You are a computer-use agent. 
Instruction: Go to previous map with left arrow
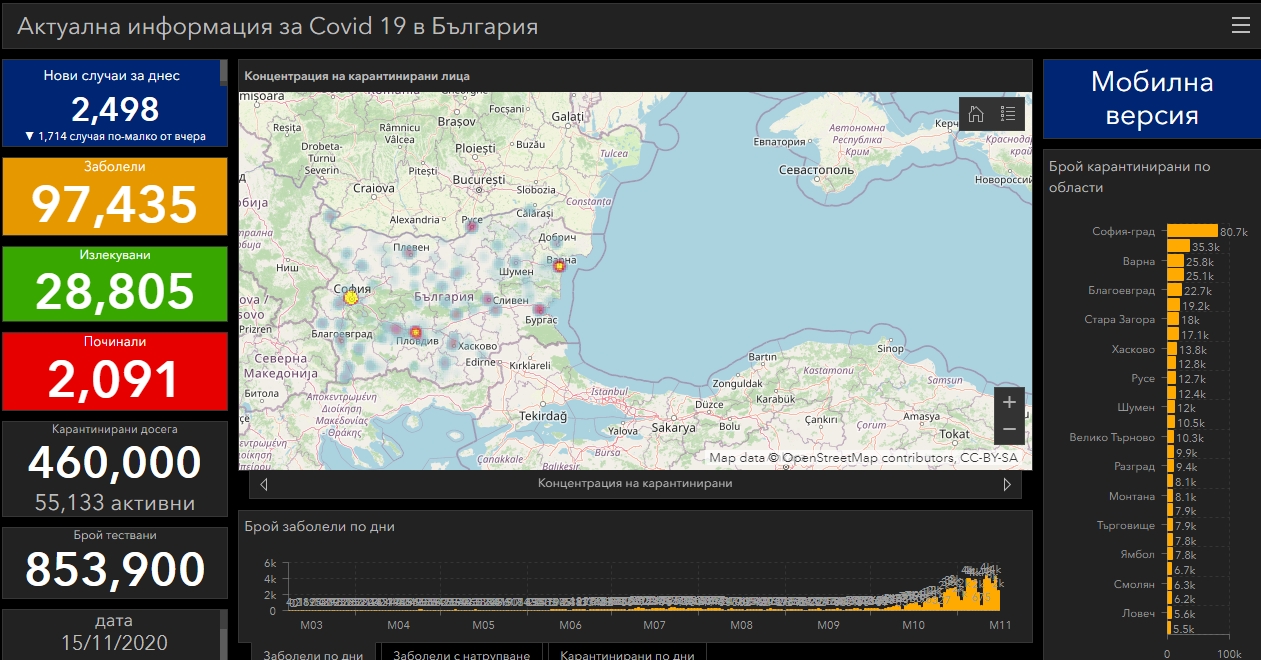pos(263,484)
